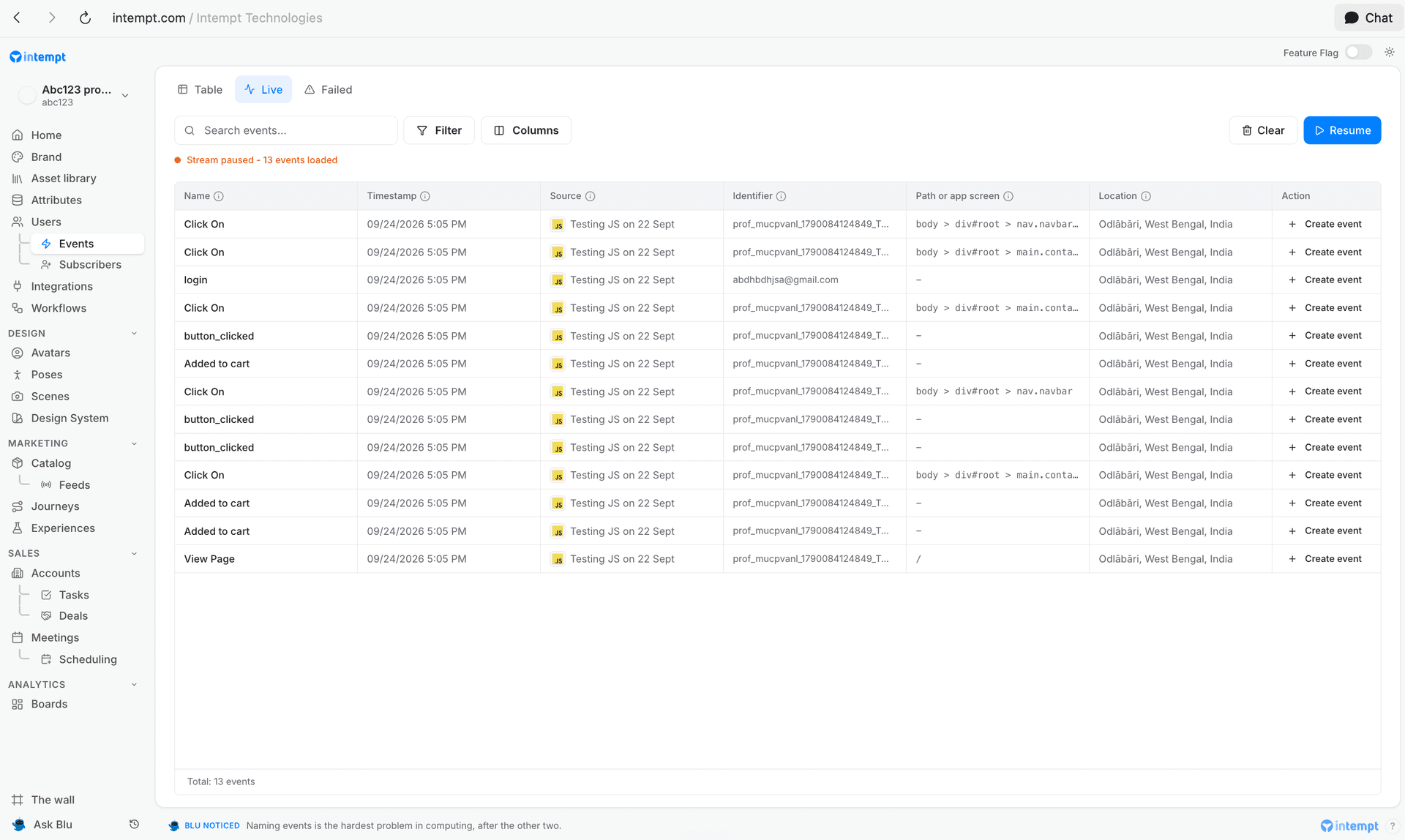
Task: Toggle the Feature Flag switch
Action: coord(1359,53)
